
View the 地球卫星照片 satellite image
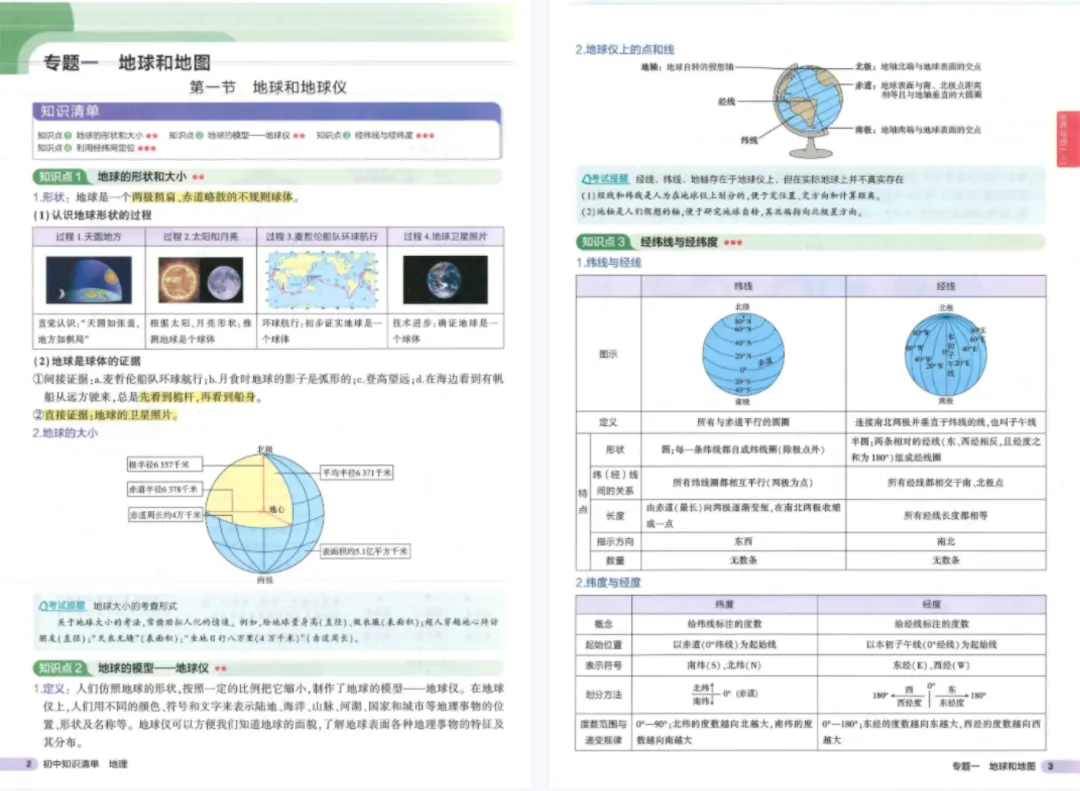(446, 279)
